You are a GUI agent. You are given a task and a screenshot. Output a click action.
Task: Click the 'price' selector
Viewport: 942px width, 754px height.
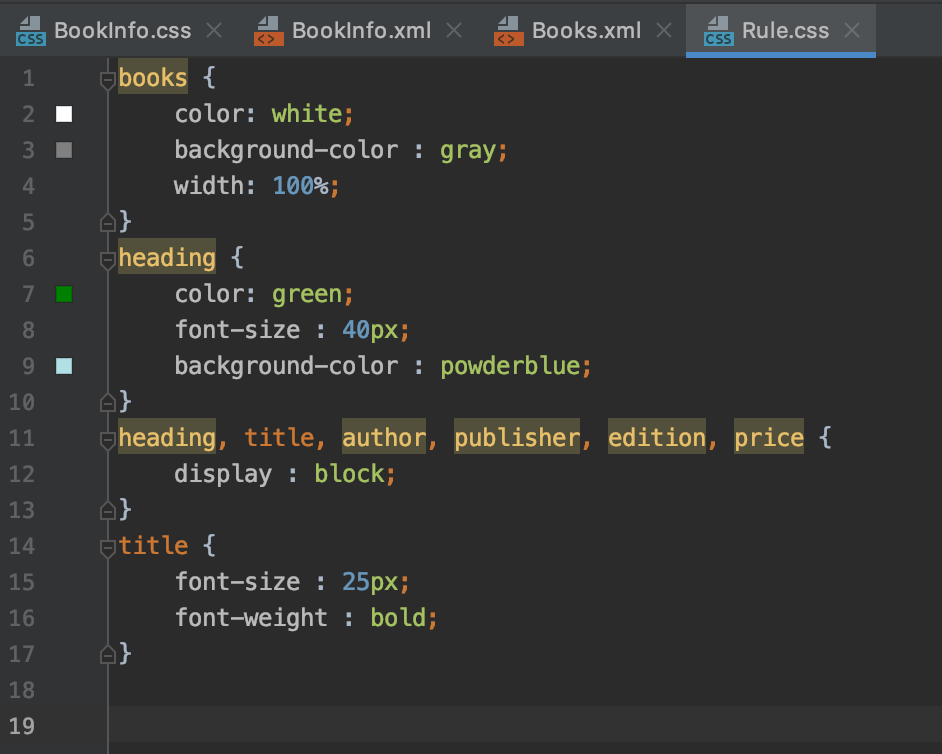click(768, 437)
